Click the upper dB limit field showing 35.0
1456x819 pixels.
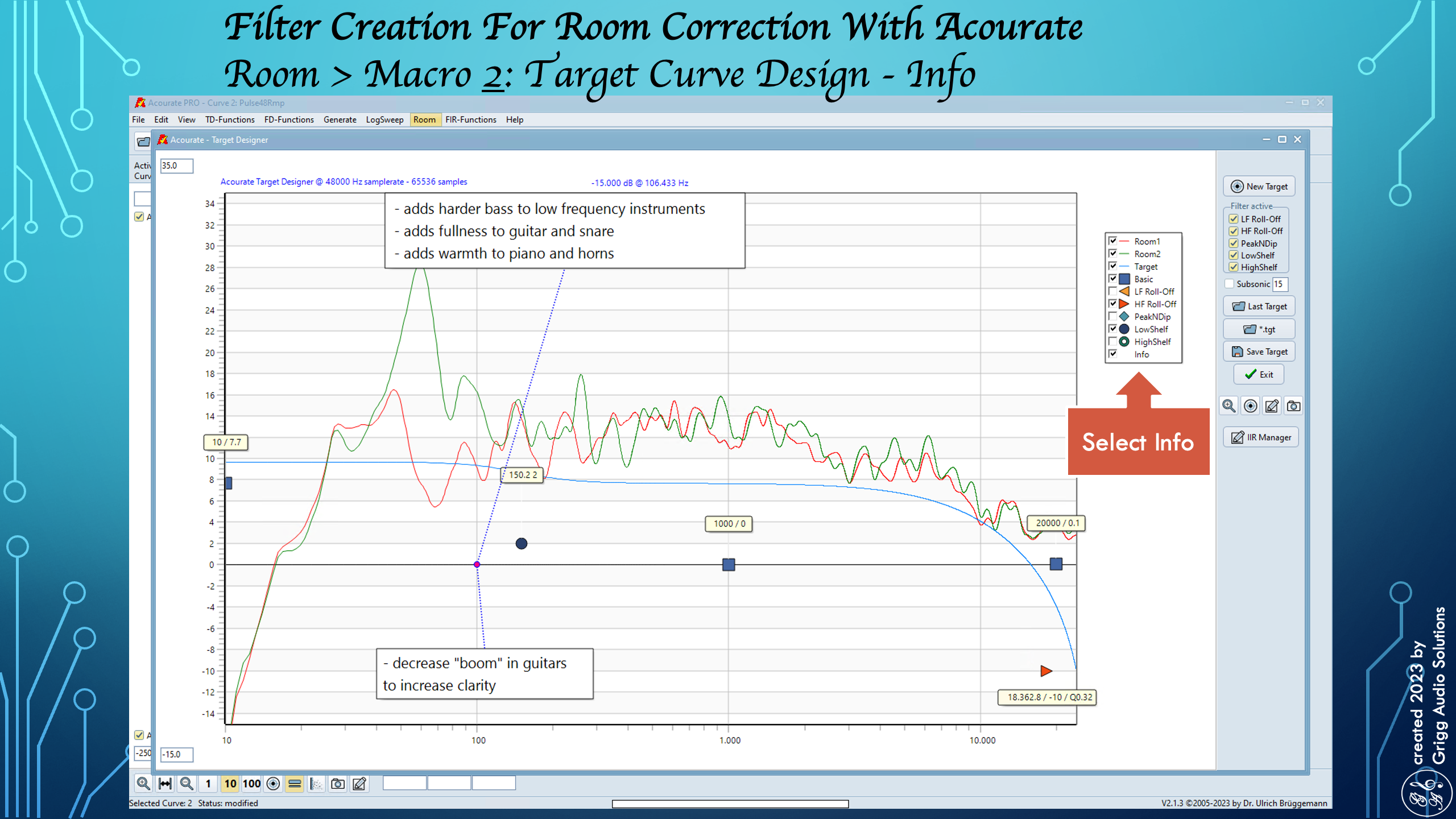point(176,166)
